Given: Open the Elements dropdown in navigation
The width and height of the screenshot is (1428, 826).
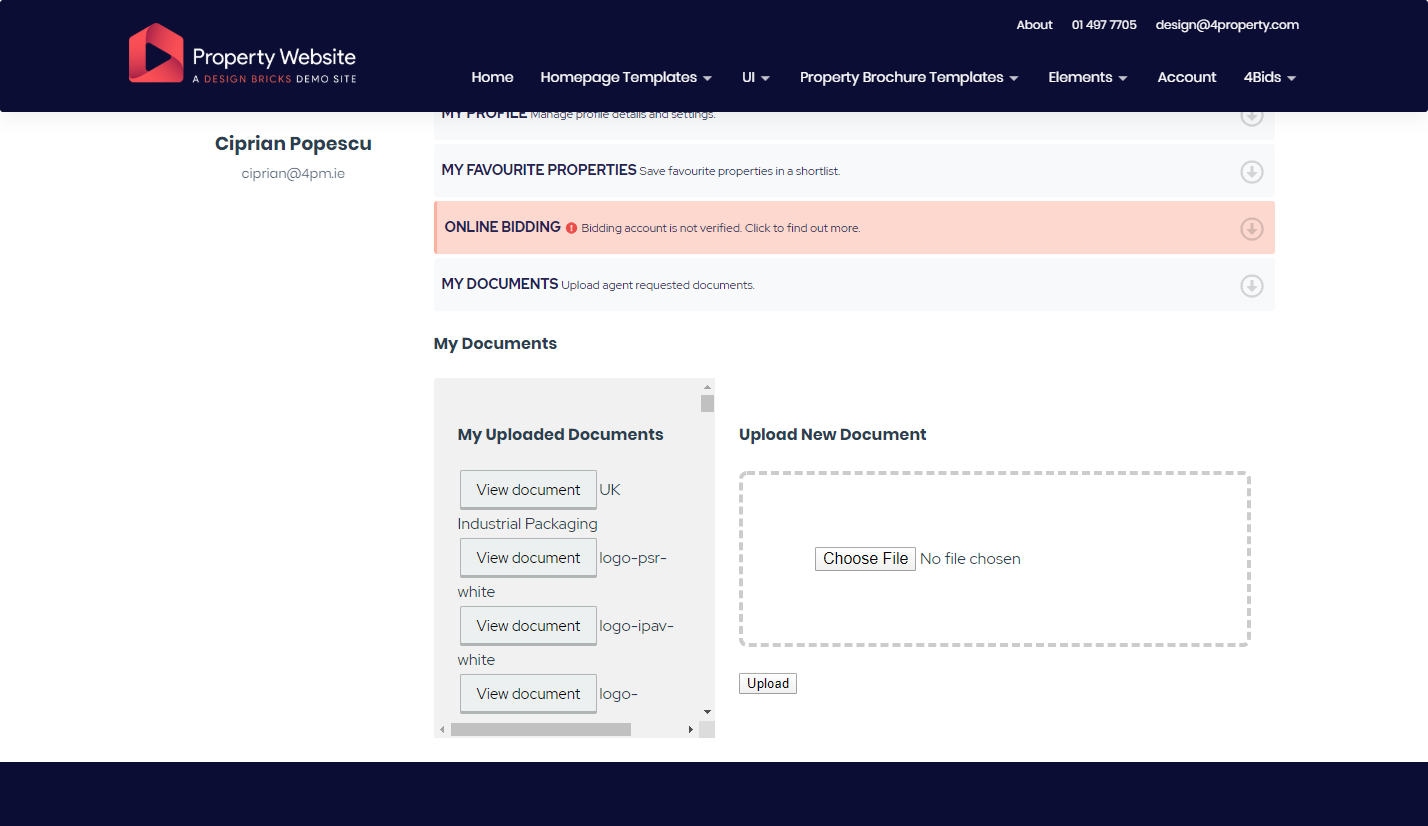Looking at the screenshot, I should 1087,77.
